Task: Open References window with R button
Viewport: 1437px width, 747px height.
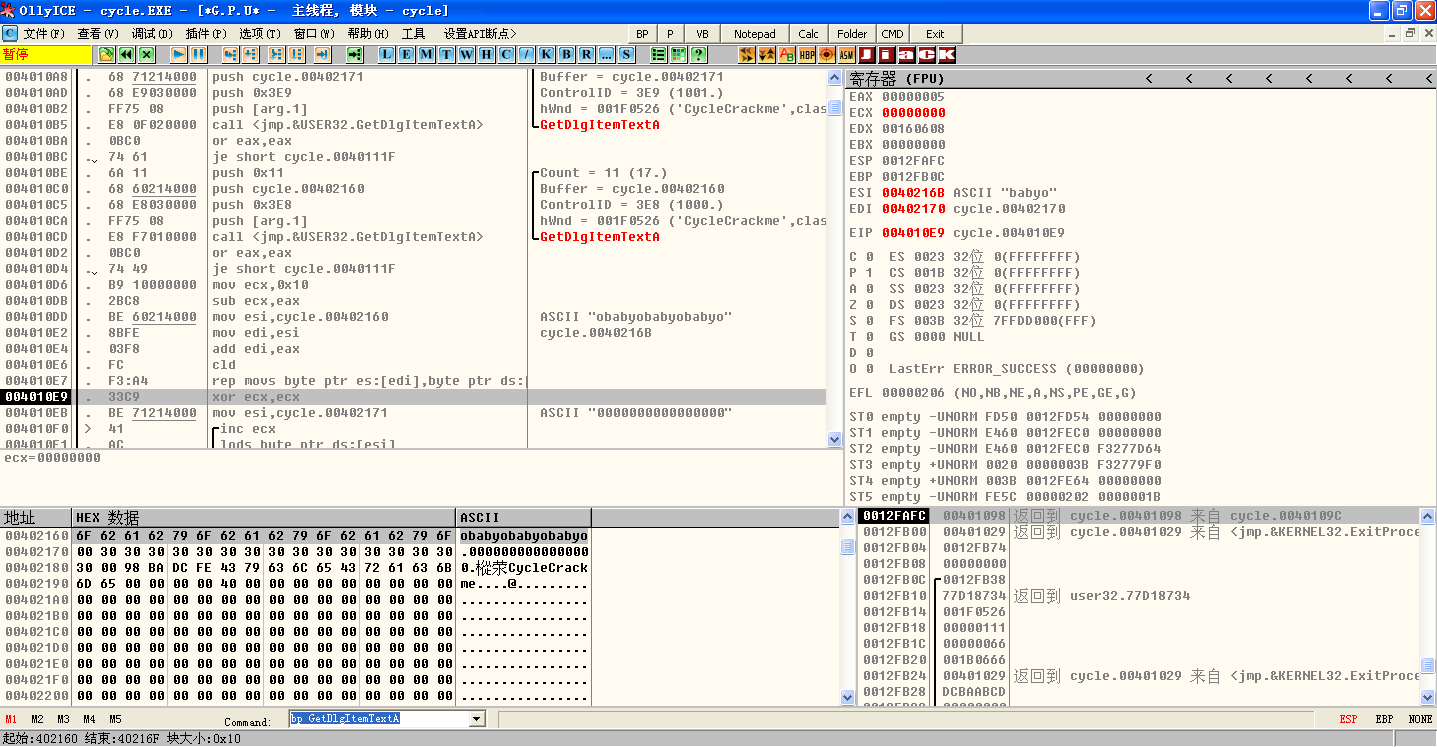Action: [587, 54]
